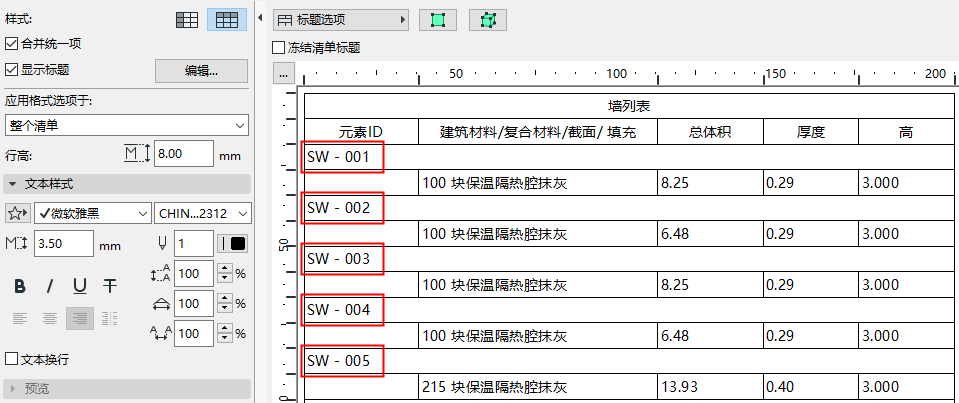Click the favorites star icon for text style
Viewport: 959px width, 403px height.
tap(17, 213)
